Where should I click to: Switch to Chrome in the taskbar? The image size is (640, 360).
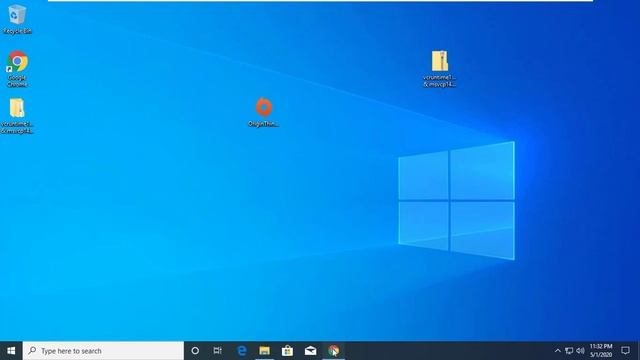pos(333,351)
